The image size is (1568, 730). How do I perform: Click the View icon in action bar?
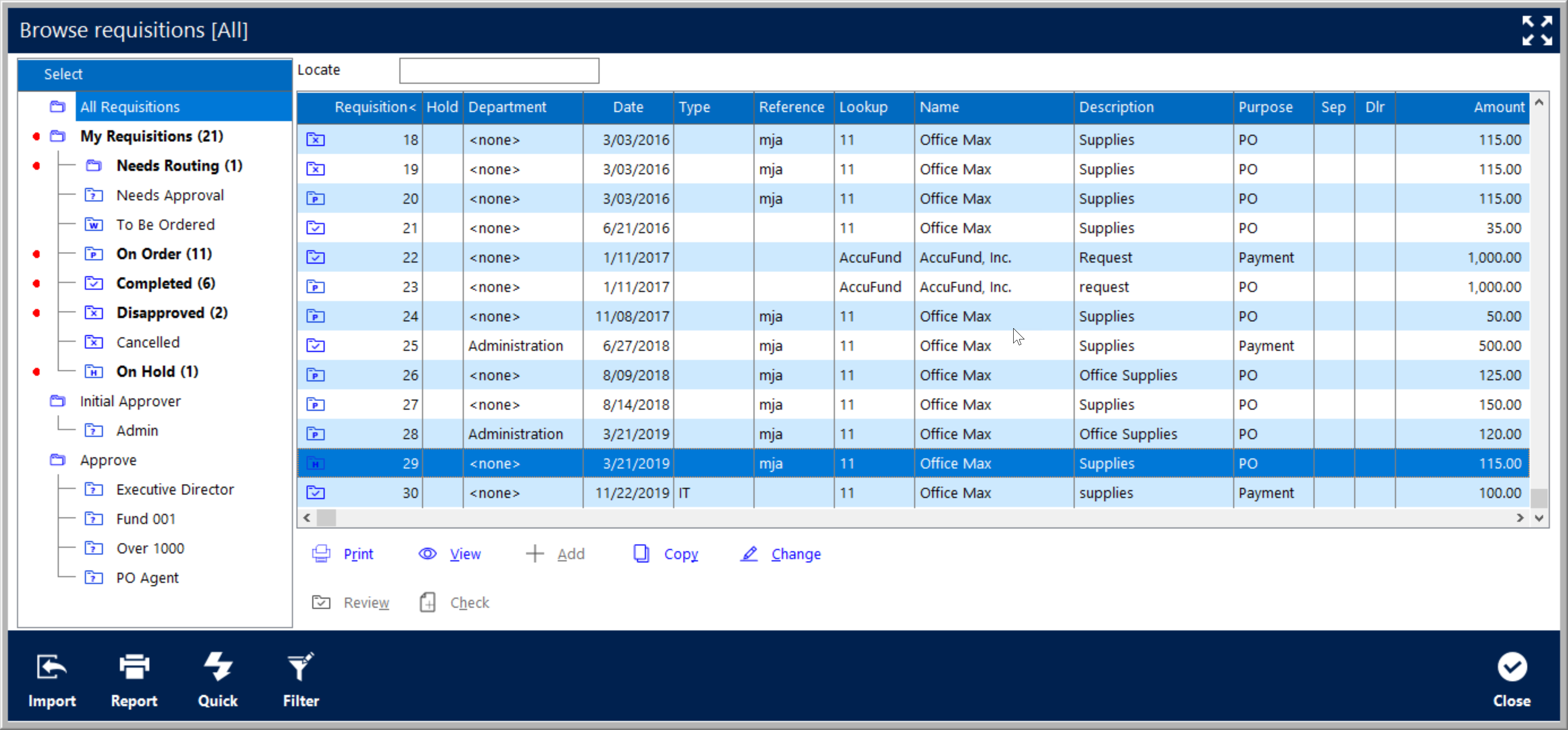[427, 553]
